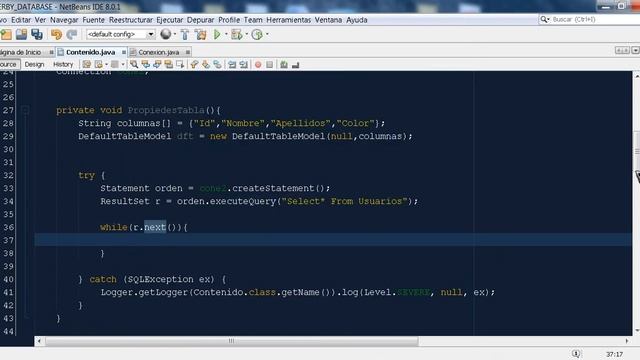The image size is (640, 360).
Task: Open the Editar menu
Action: click(21, 20)
